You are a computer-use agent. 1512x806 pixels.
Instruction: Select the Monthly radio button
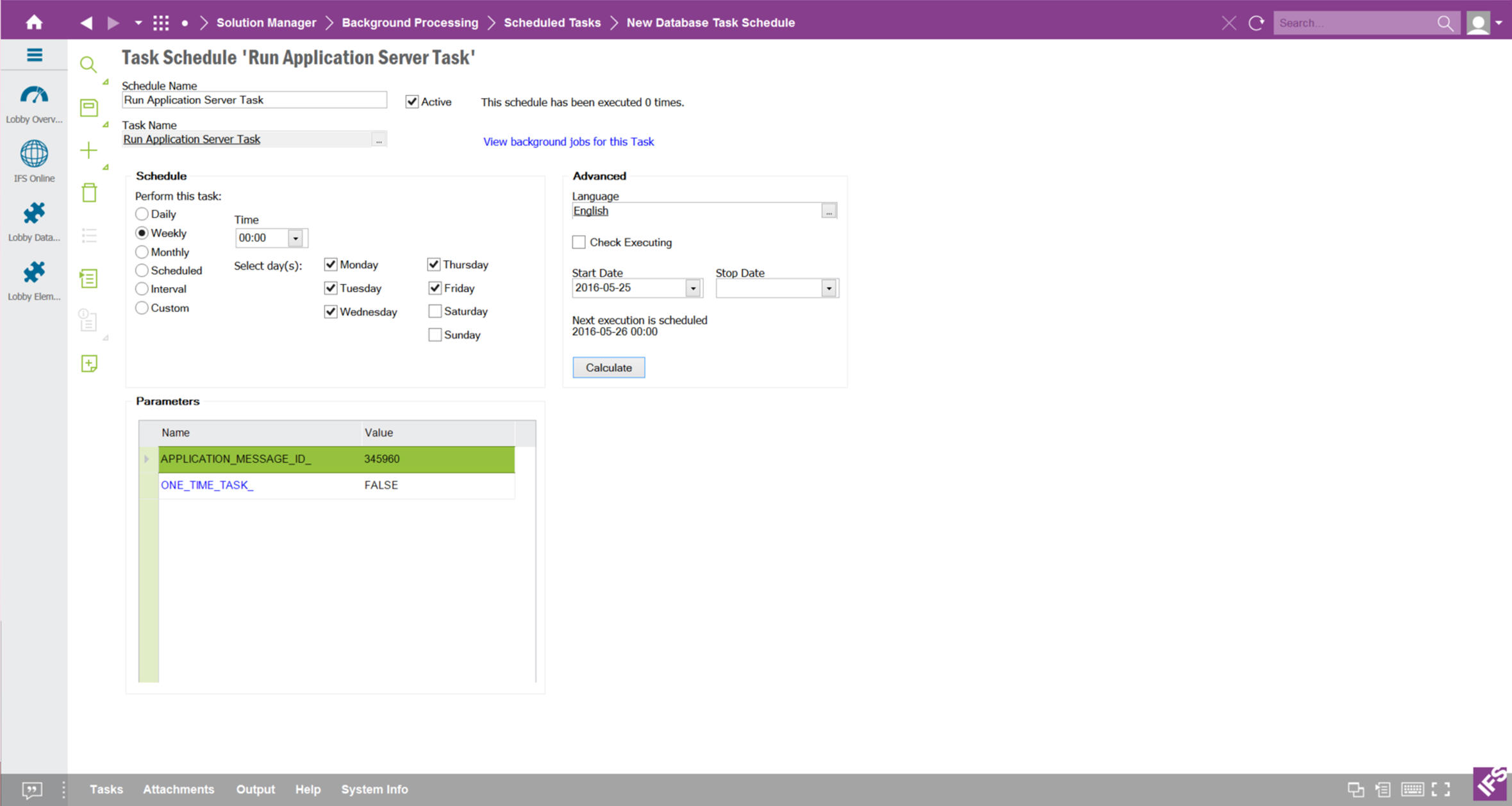pyautogui.click(x=142, y=252)
